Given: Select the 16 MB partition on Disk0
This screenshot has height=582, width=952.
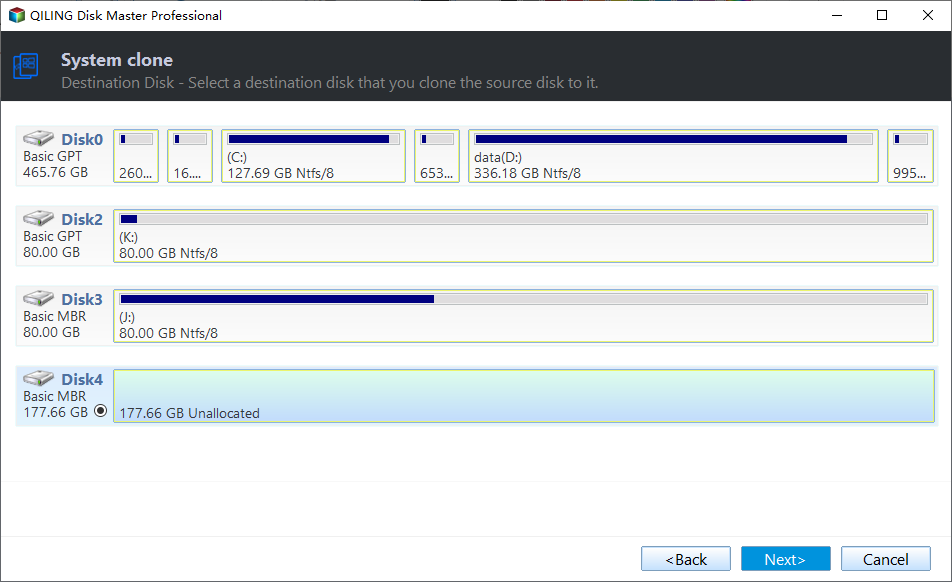Looking at the screenshot, I should coord(190,155).
